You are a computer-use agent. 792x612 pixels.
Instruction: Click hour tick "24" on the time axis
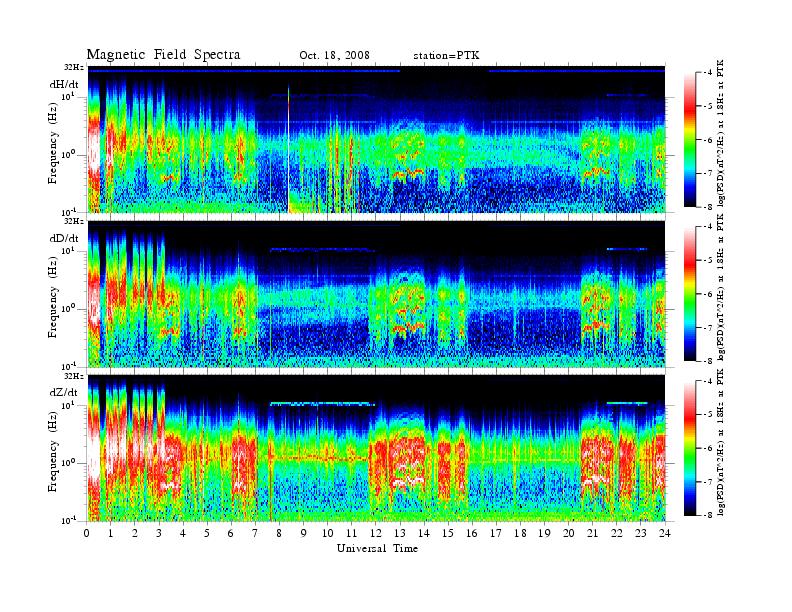click(665, 533)
